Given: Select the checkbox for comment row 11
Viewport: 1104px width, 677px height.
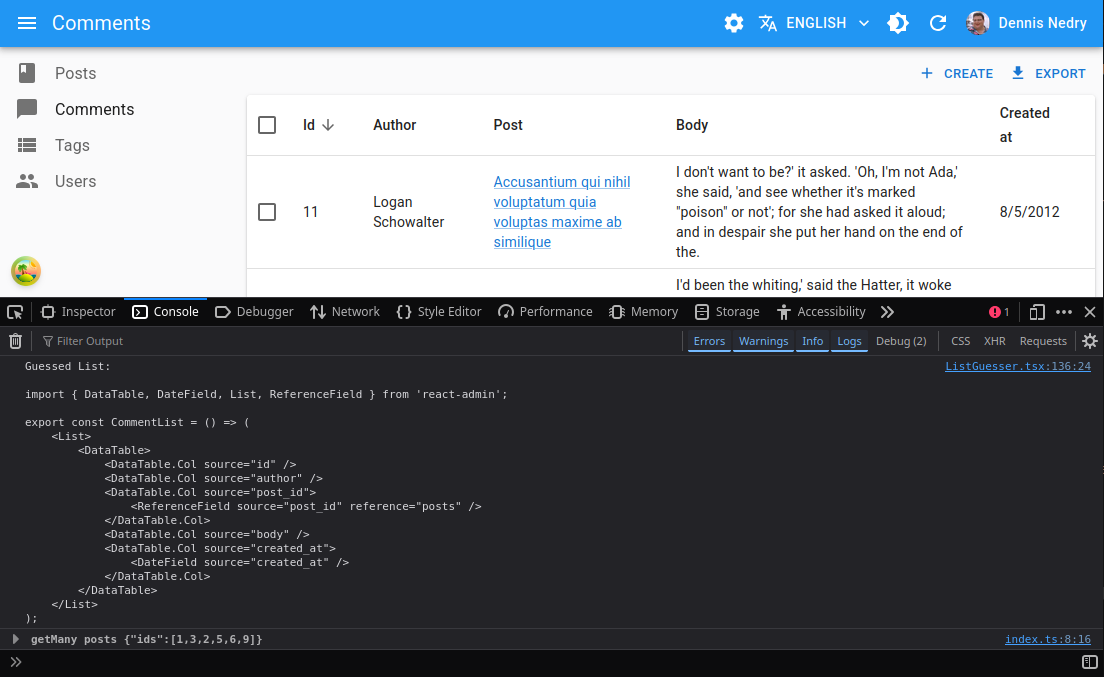Looking at the screenshot, I should tap(267, 212).
